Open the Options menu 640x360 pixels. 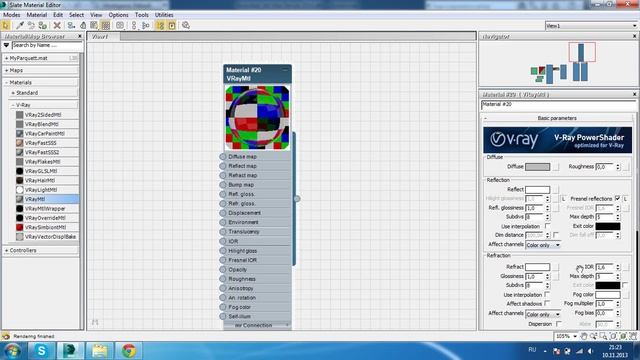118,15
